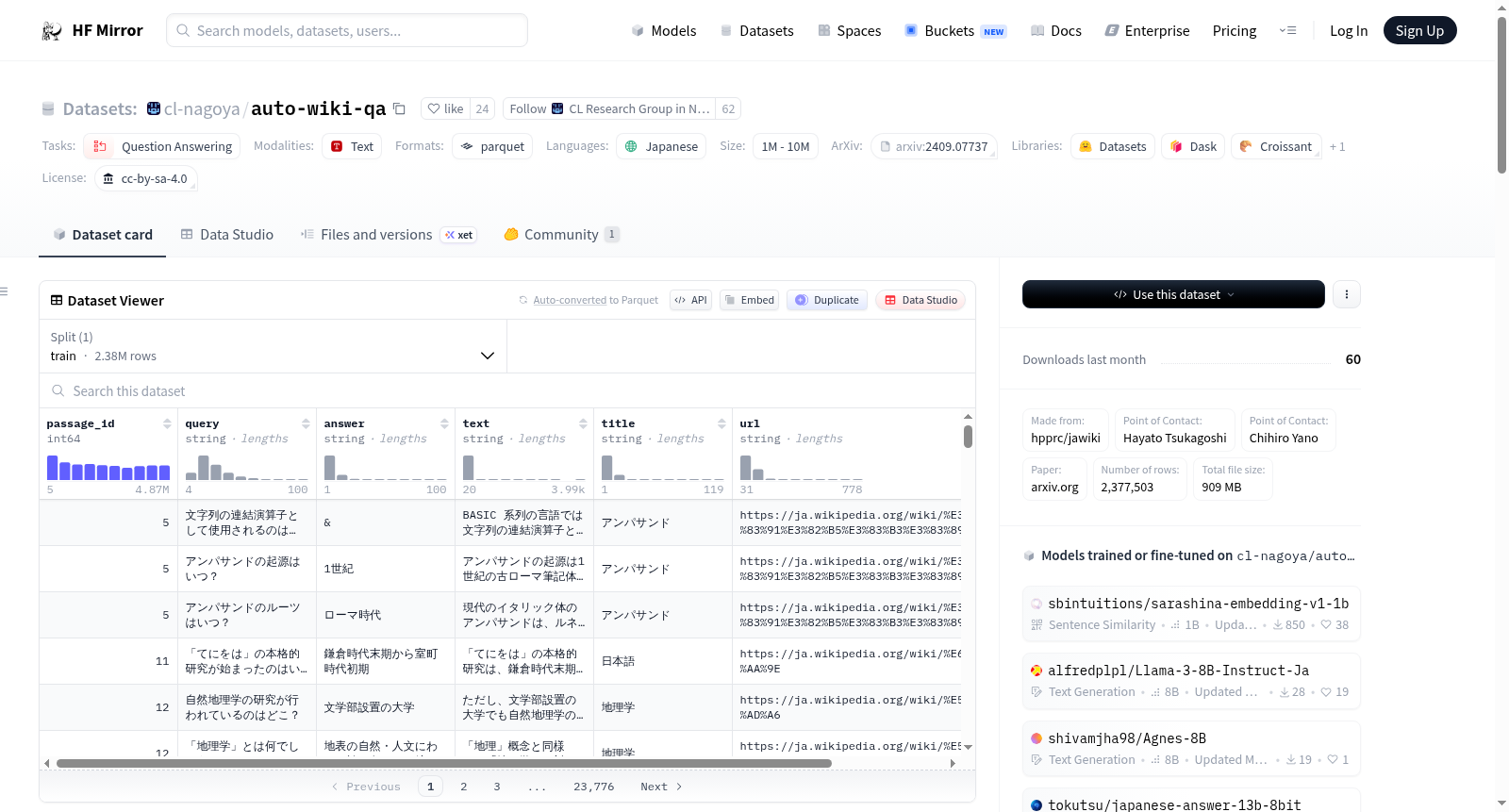Open alfredplpl/Llama-3-8B-Instruct-Ja model
The height and width of the screenshot is (812, 1509).
click(x=1191, y=680)
